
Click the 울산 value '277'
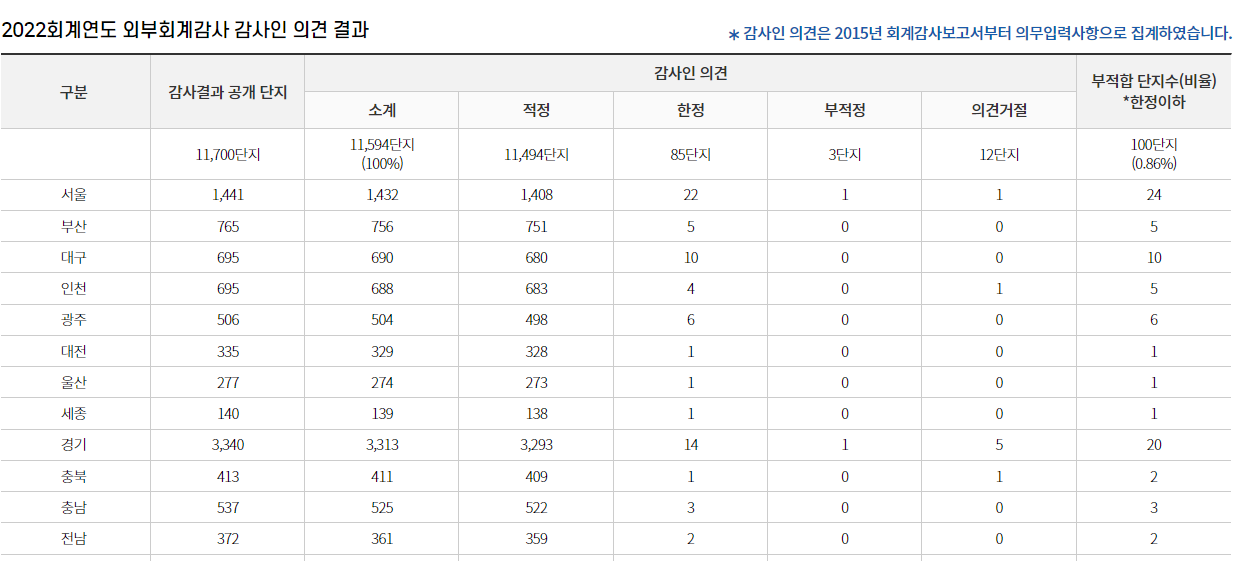tap(228, 383)
